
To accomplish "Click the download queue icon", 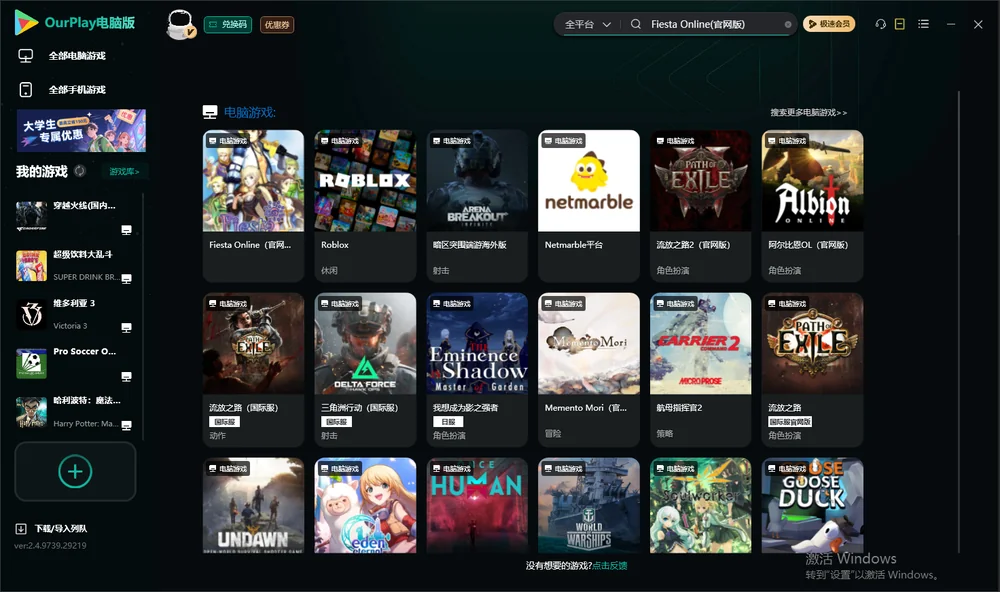I will point(21,529).
